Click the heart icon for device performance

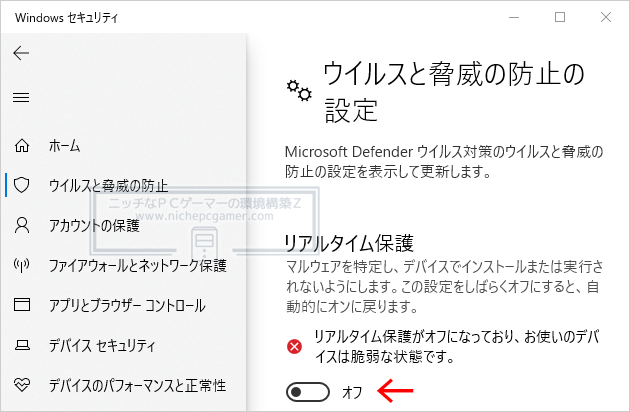pyautogui.click(x=22, y=385)
